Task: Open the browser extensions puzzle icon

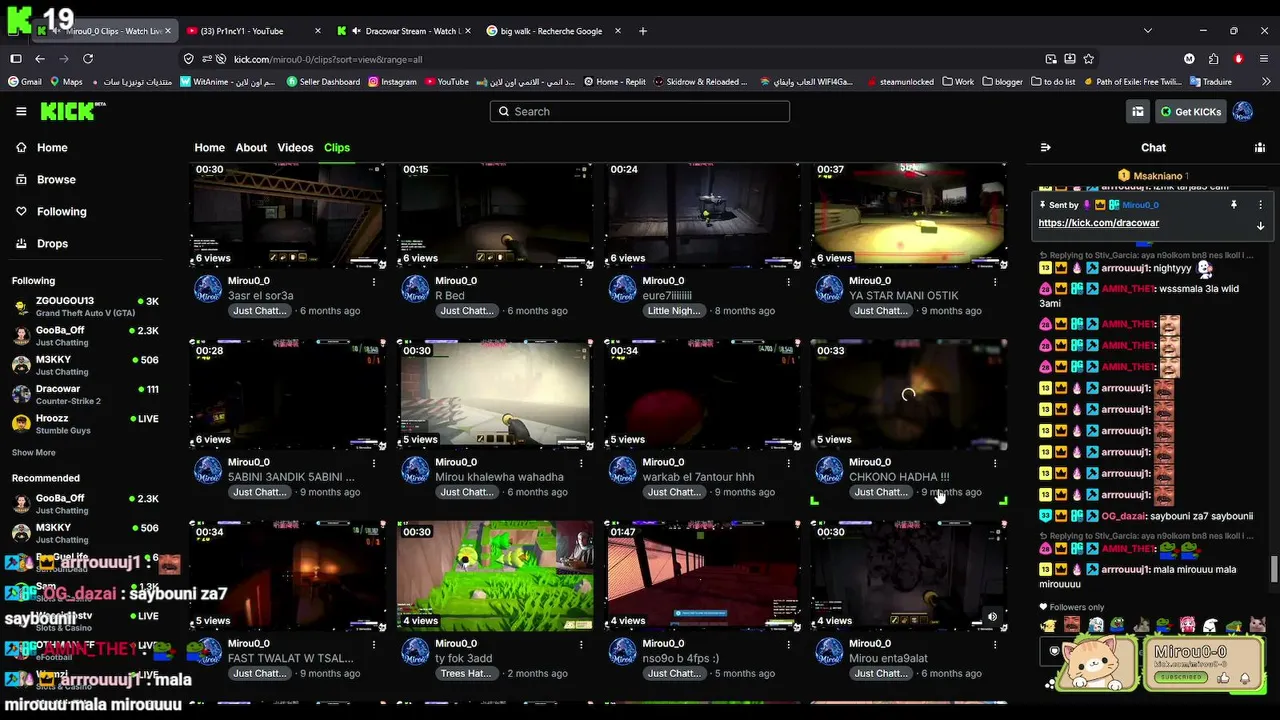Action: [1213, 59]
